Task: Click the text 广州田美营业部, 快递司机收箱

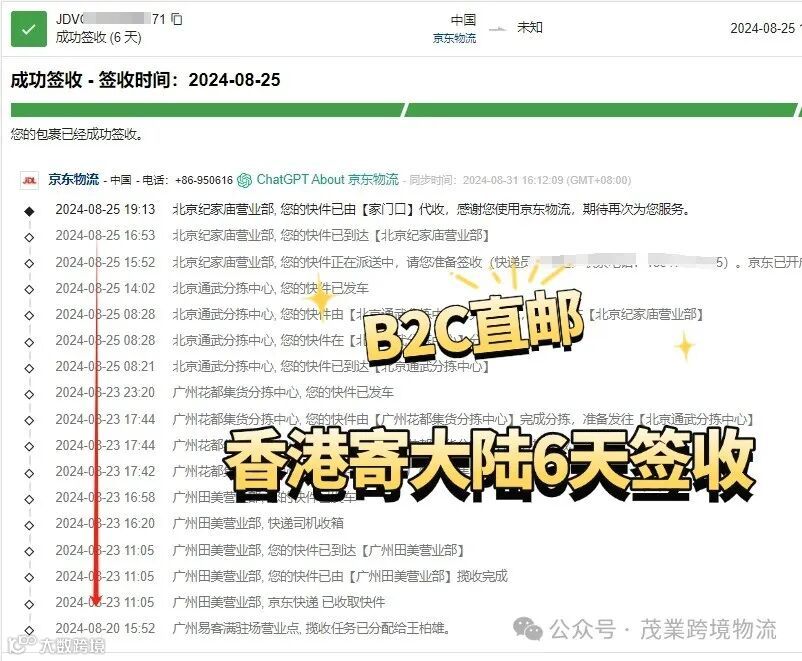Action: [x=258, y=523]
